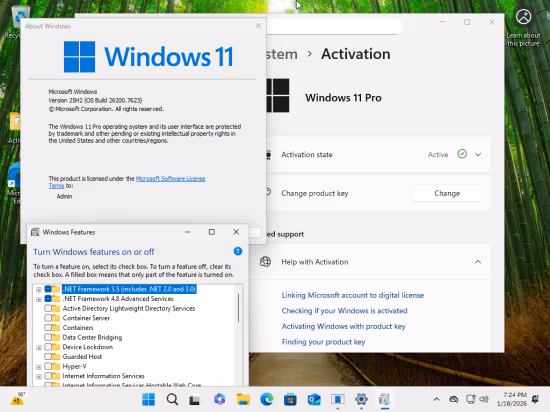Switch to Windows Features taskbar icon
This screenshot has width=550, height=412.
click(x=384, y=399)
